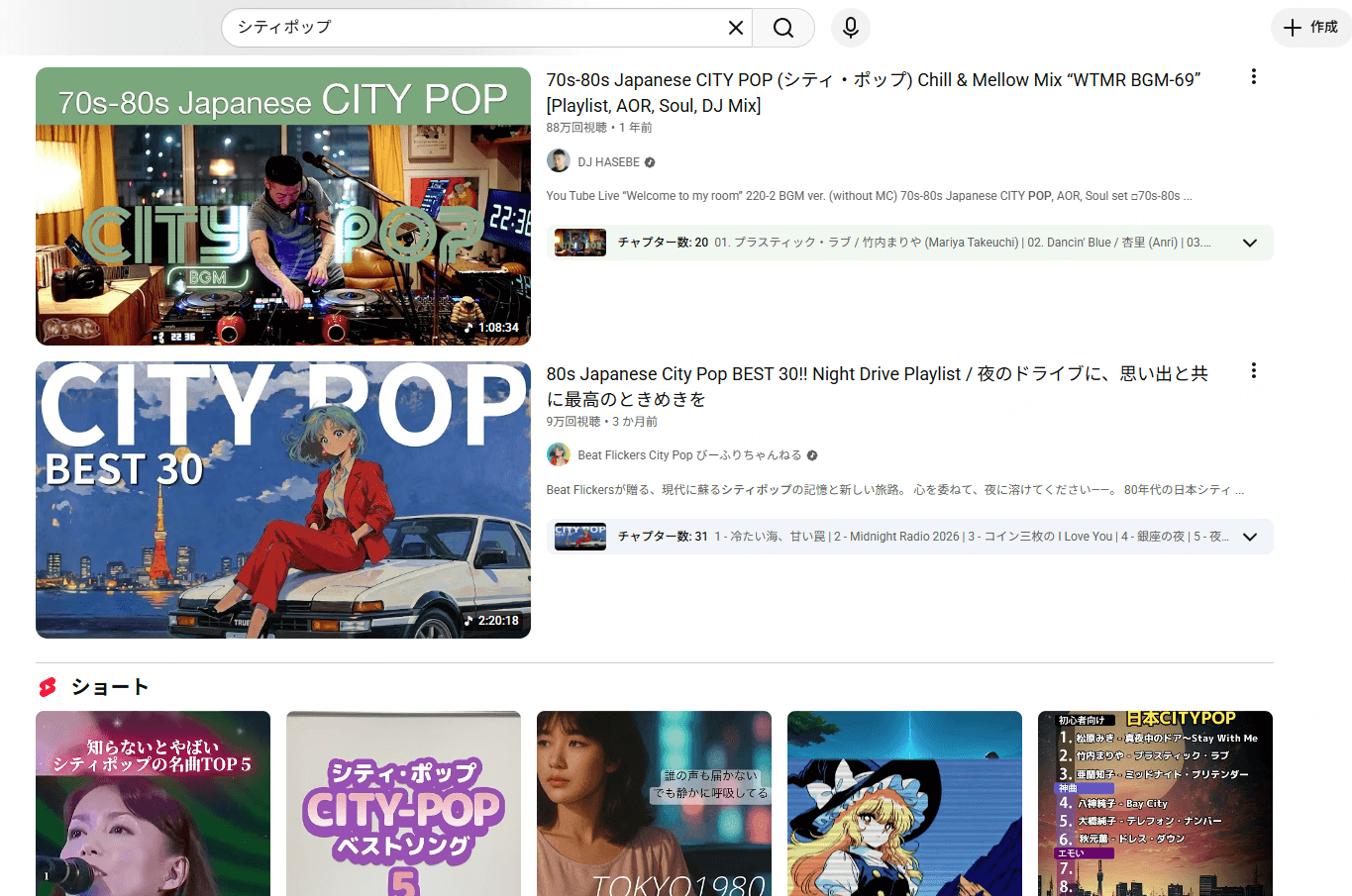The height and width of the screenshot is (896, 1352).
Task: Click the Beat Flickersが贈る description text
Action: (895, 490)
